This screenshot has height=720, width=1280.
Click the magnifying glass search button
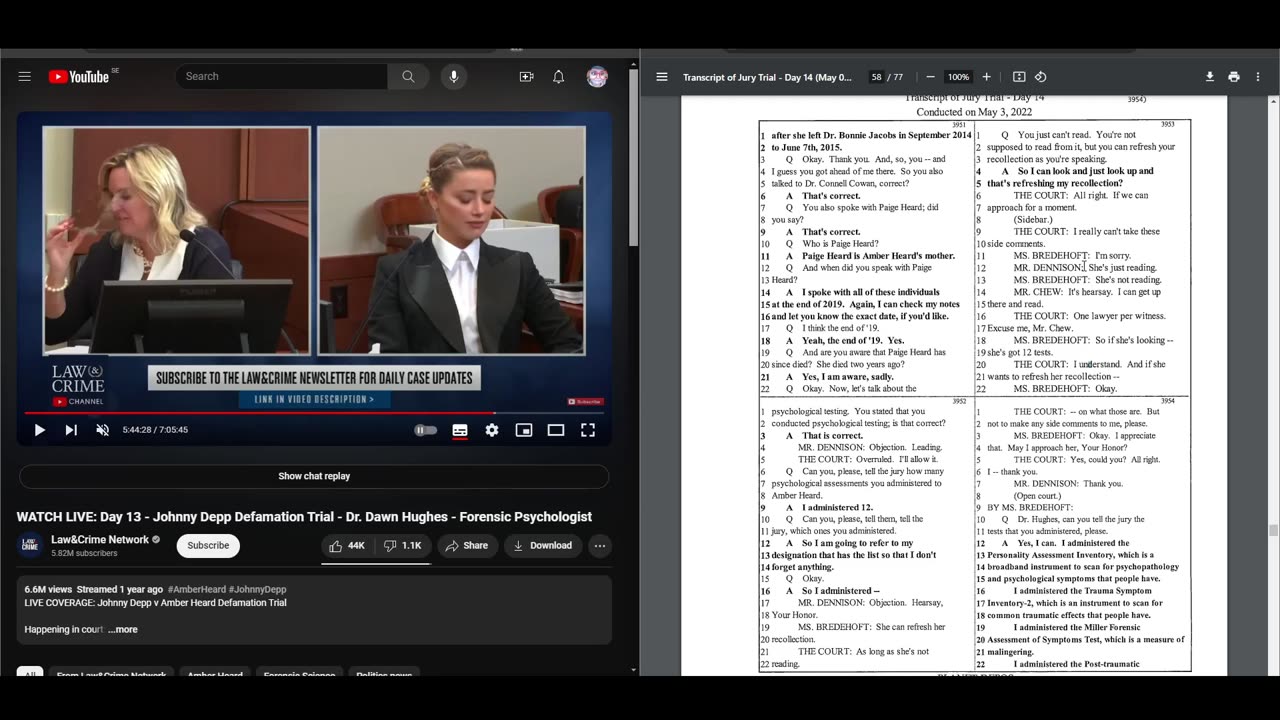click(408, 77)
